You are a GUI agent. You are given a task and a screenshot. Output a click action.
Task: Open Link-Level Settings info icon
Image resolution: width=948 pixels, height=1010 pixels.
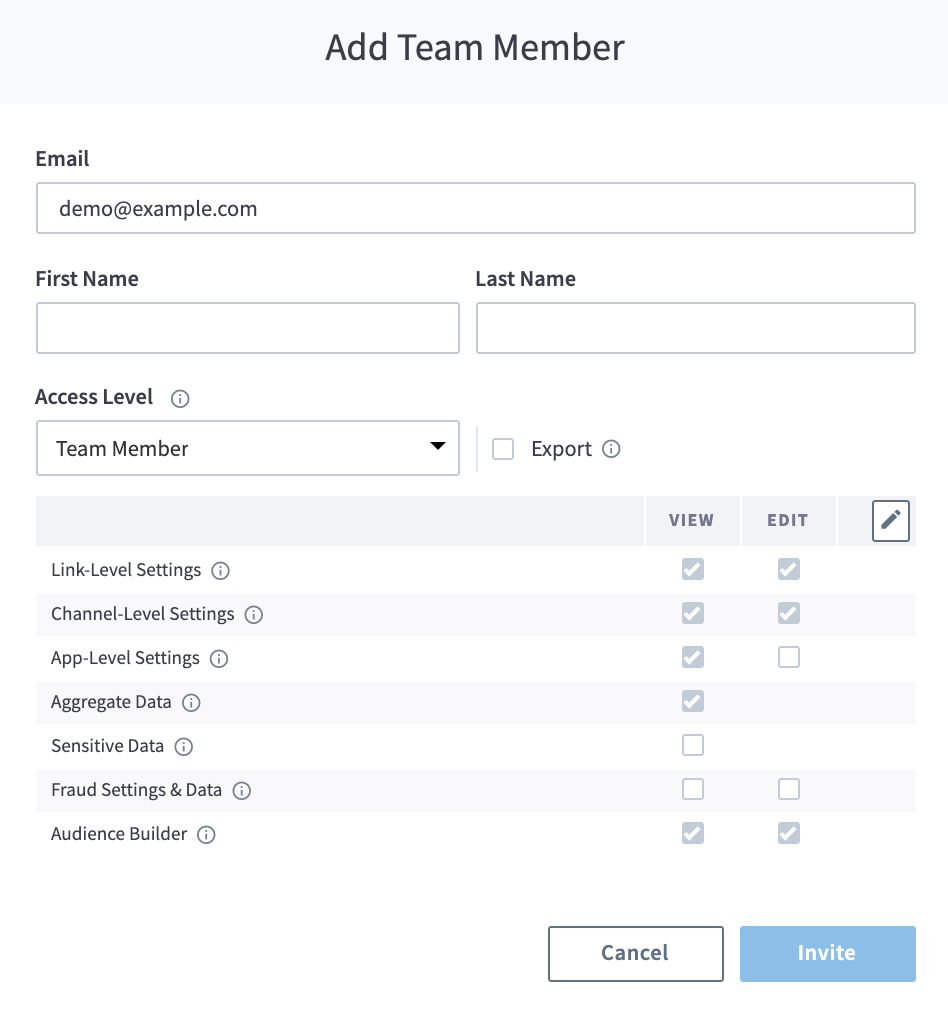point(220,571)
